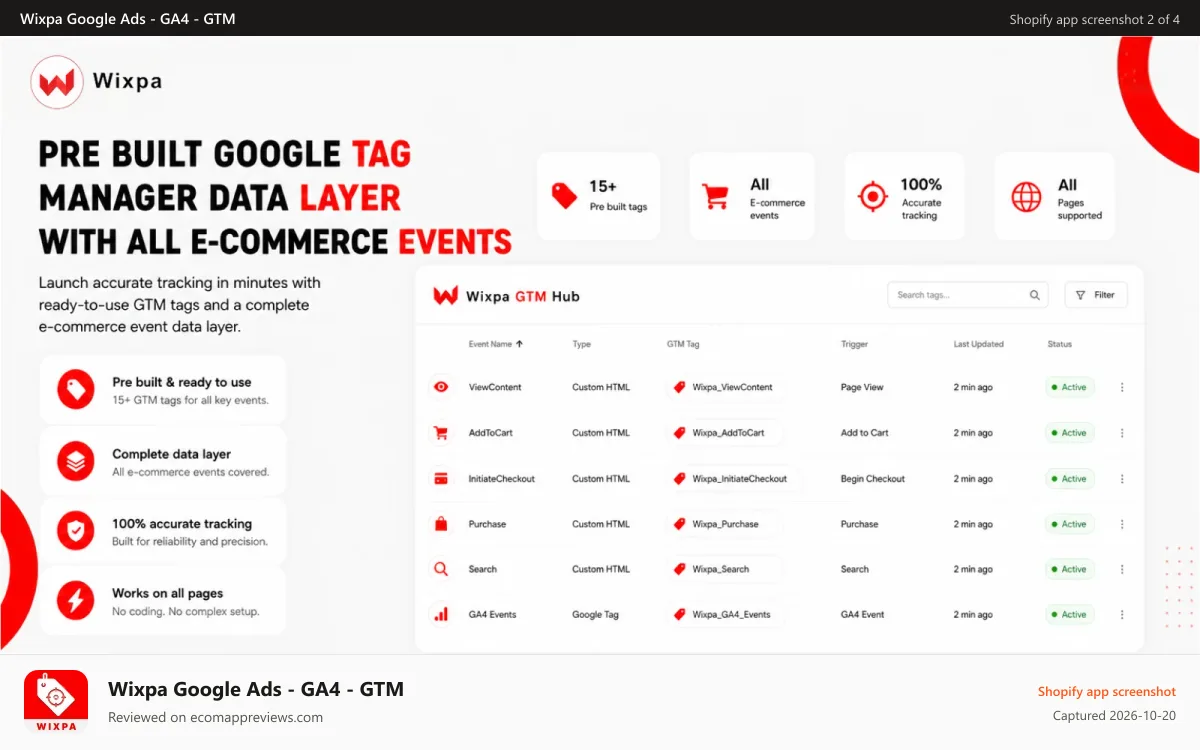Click the Active status badge for GA4 Events
This screenshot has height=750, width=1200.
click(x=1070, y=614)
